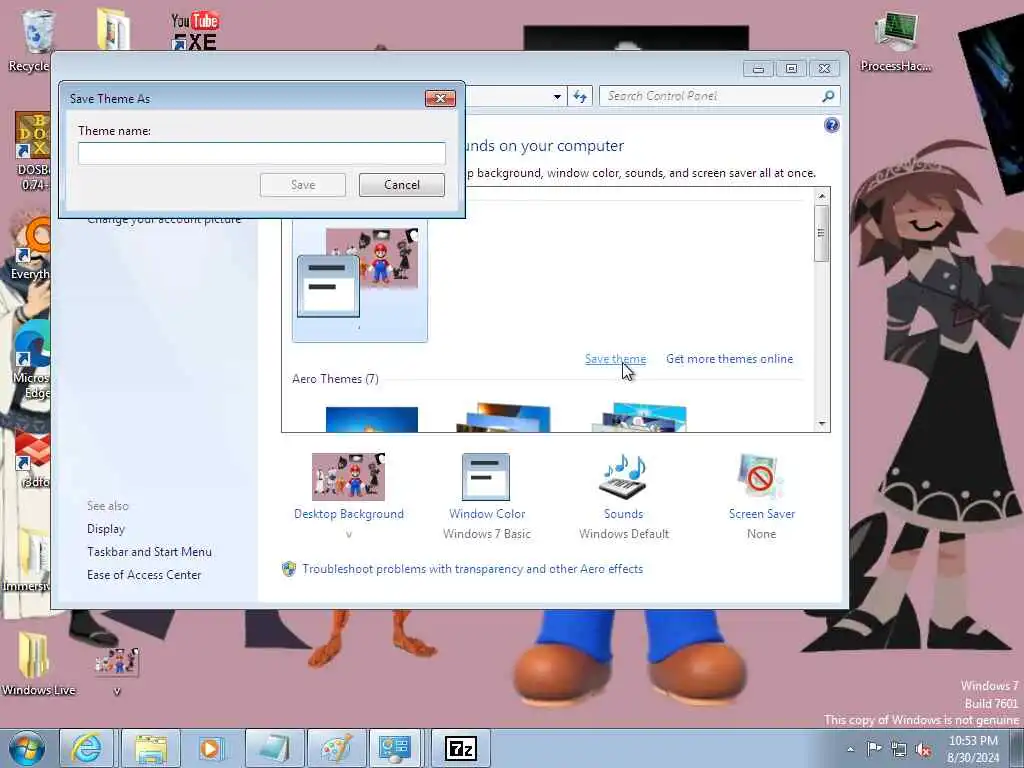Click the Action Center flag icon
Image resolution: width=1024 pixels, height=768 pixels.
point(874,748)
